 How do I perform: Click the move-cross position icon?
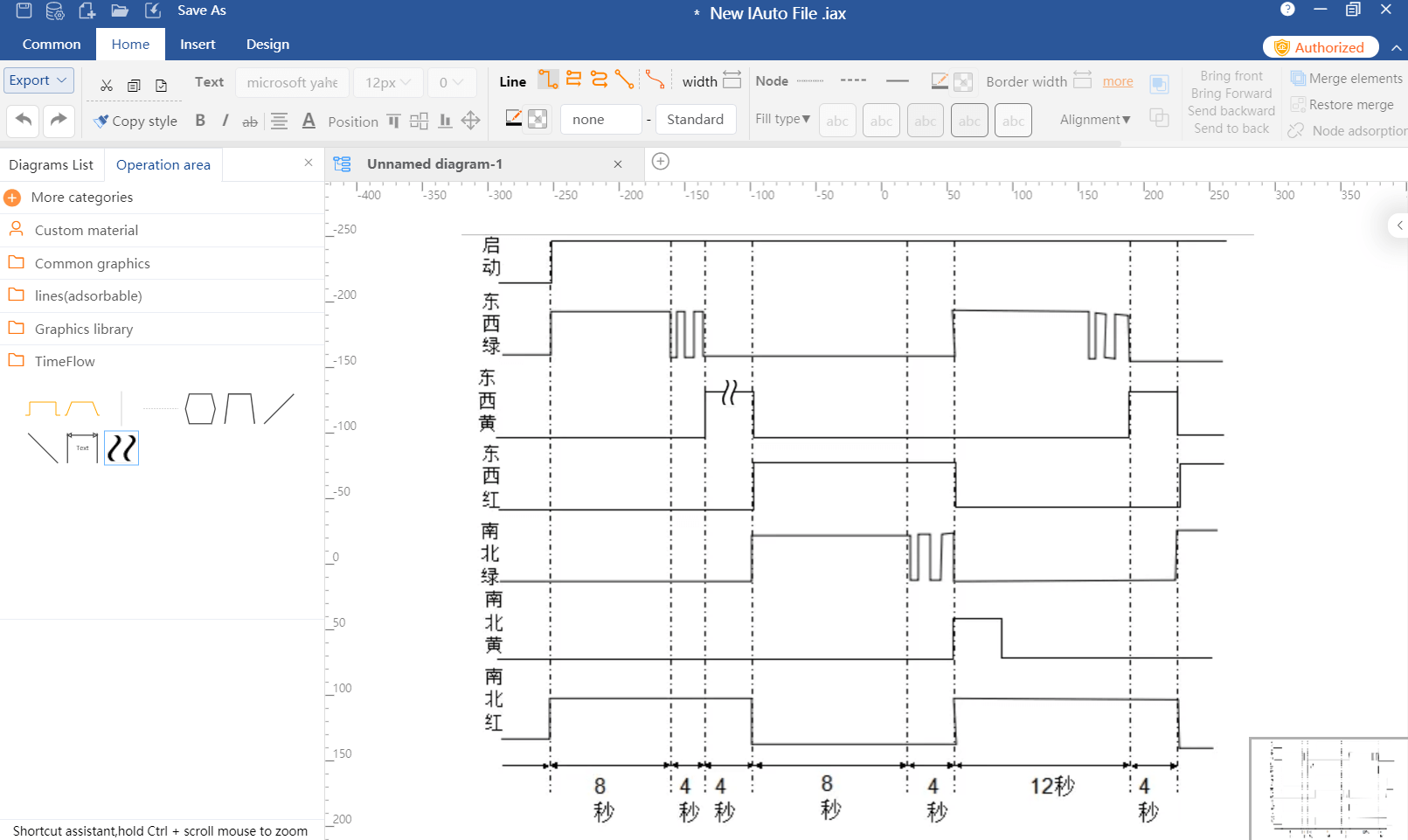470,121
